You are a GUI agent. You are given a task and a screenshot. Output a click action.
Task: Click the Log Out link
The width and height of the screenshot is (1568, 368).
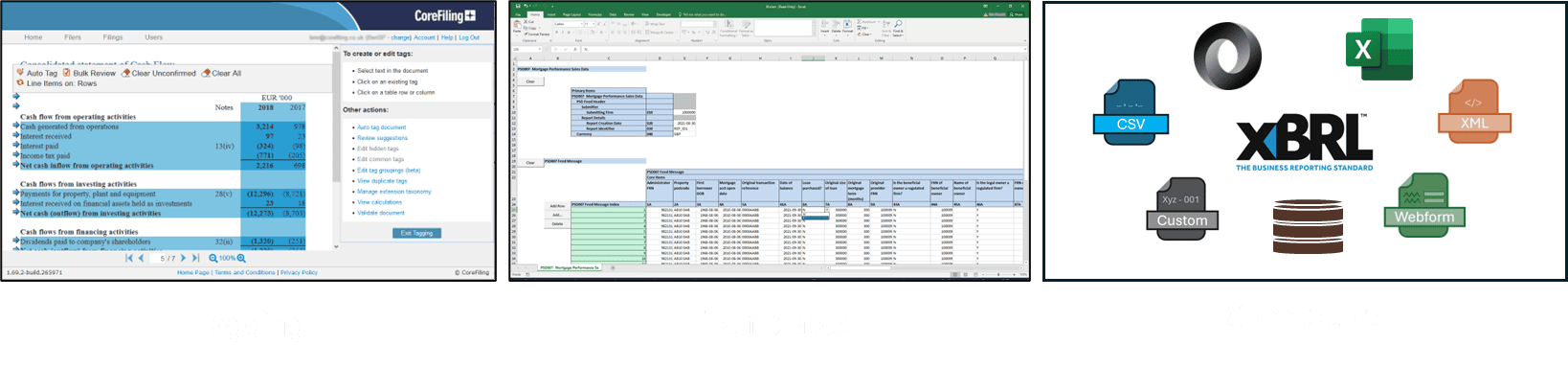(x=469, y=37)
